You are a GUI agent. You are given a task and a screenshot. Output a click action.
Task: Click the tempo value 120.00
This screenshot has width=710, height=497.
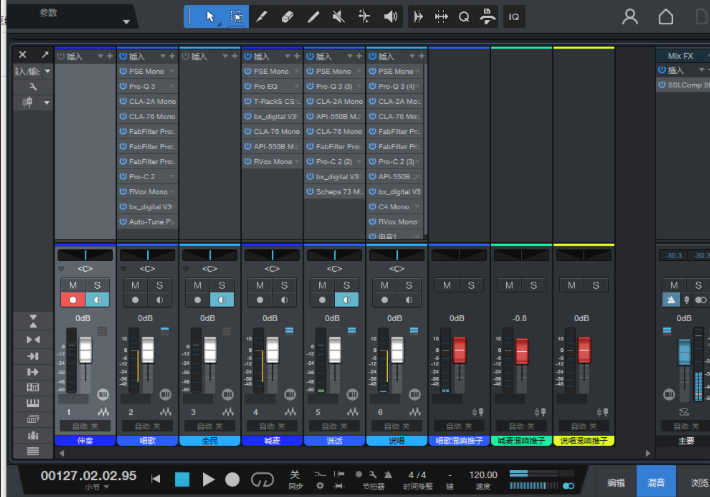click(483, 475)
